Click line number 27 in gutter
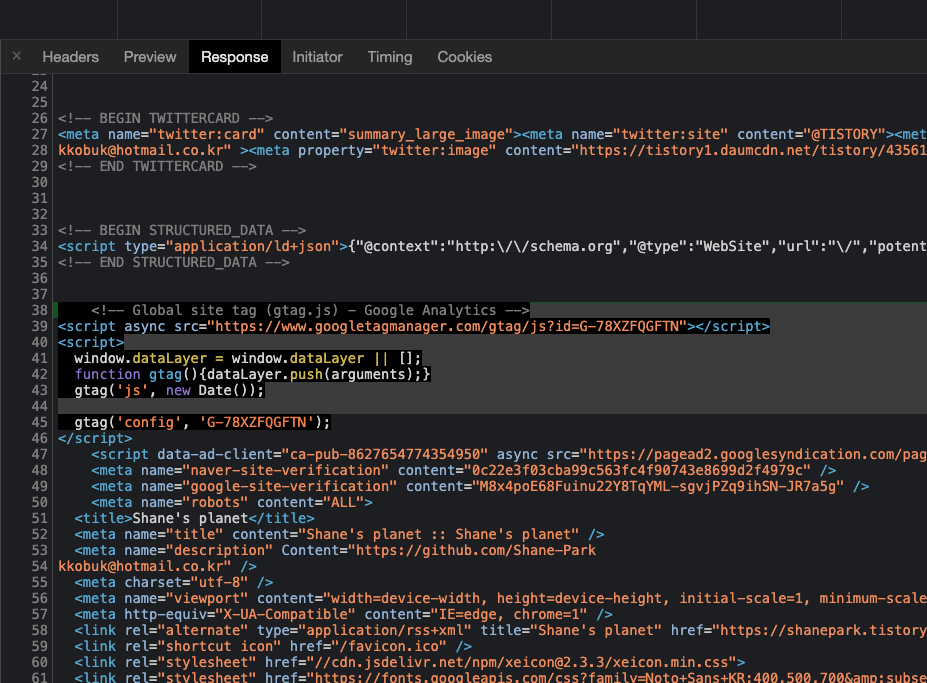The width and height of the screenshot is (927, 683). pyautogui.click(x=39, y=135)
